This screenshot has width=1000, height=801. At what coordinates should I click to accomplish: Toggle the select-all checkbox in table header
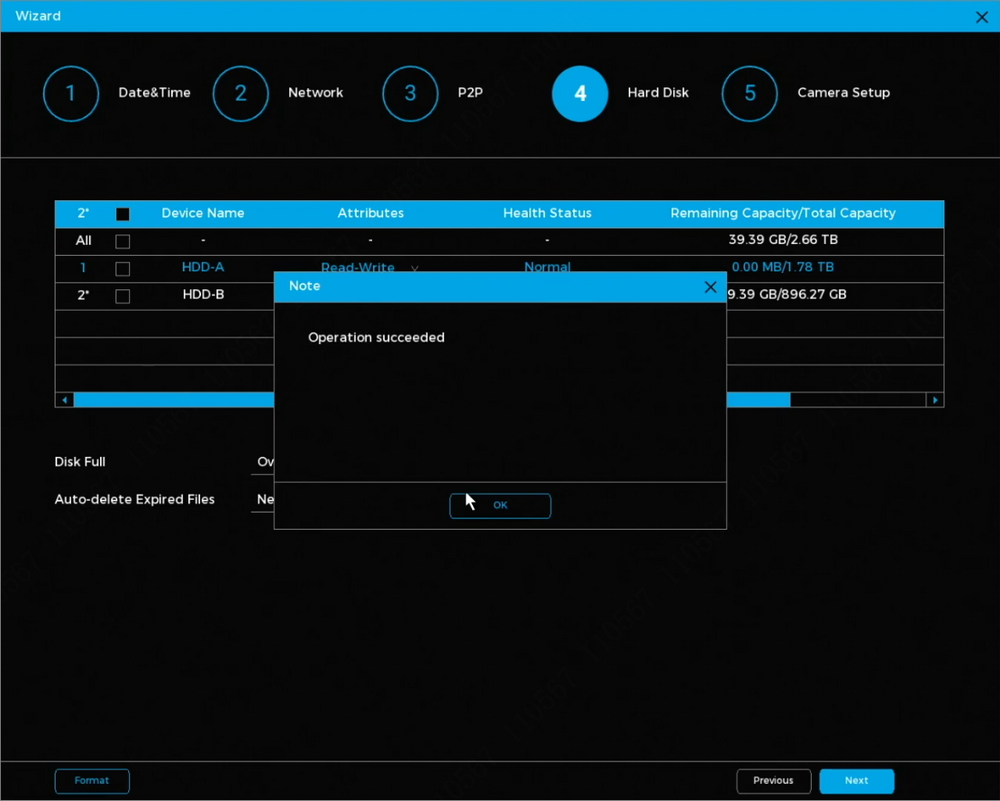[x=123, y=214]
